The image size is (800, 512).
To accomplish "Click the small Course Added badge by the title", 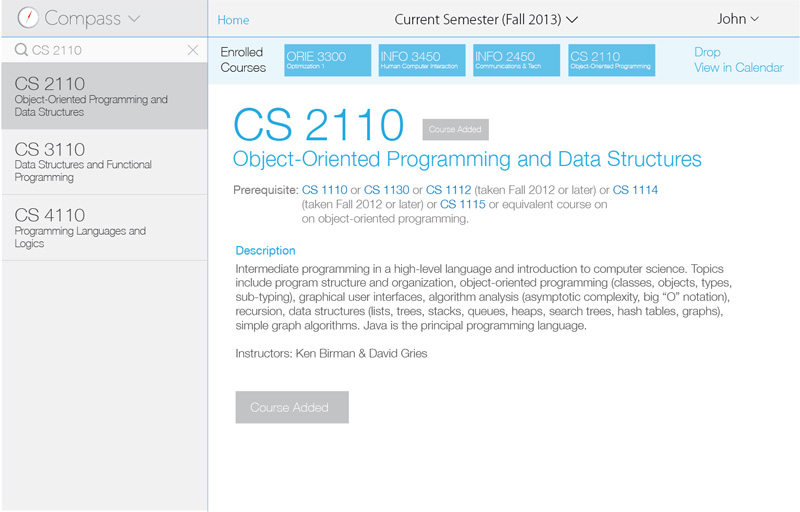I will [x=455, y=130].
